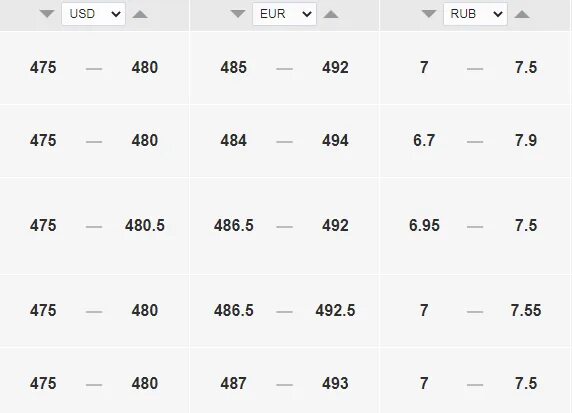
Task: Select the 6.7 RUB buy rate
Action: click(424, 140)
